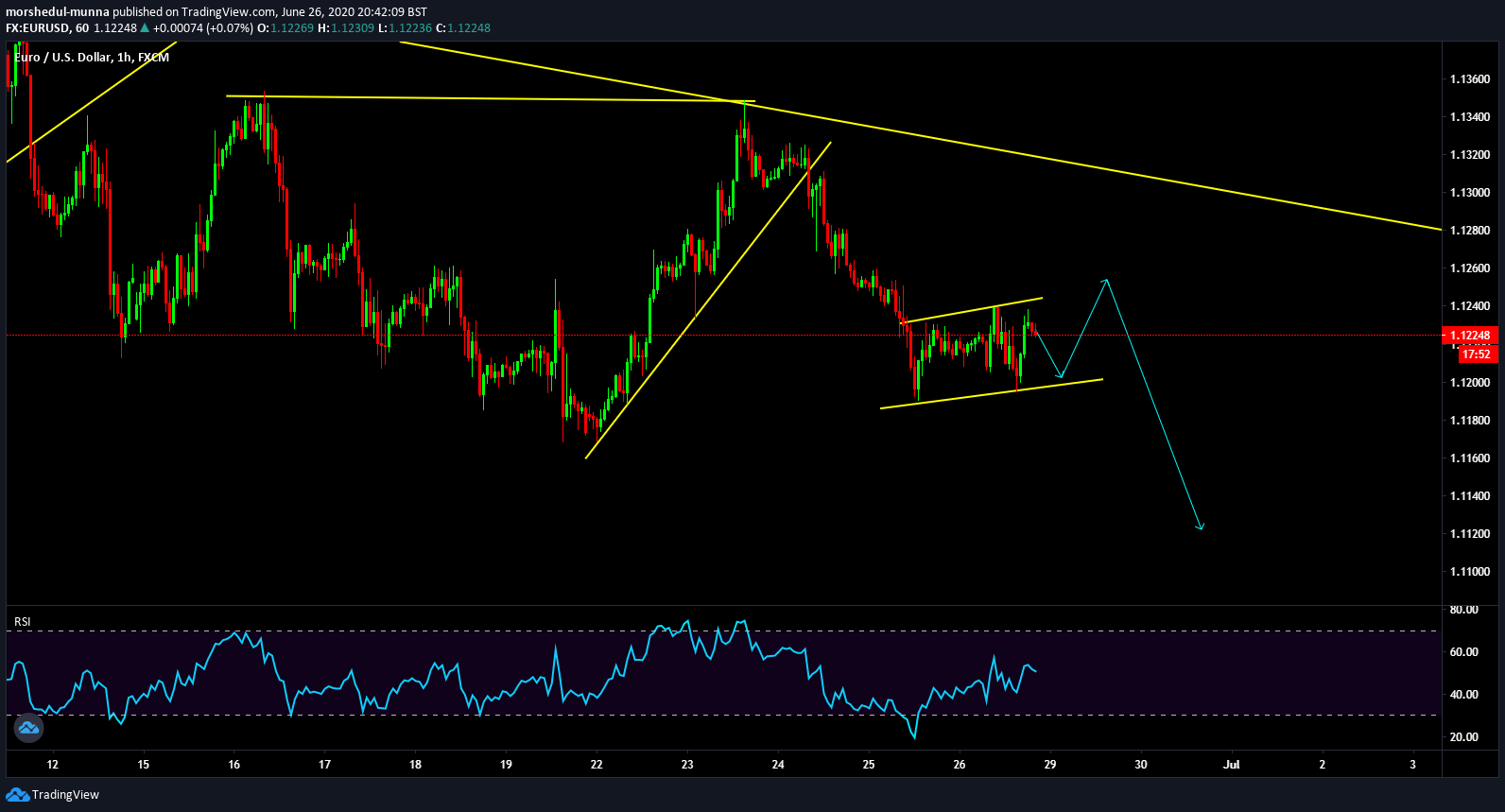Click date label 19 on time axis

pos(507,765)
